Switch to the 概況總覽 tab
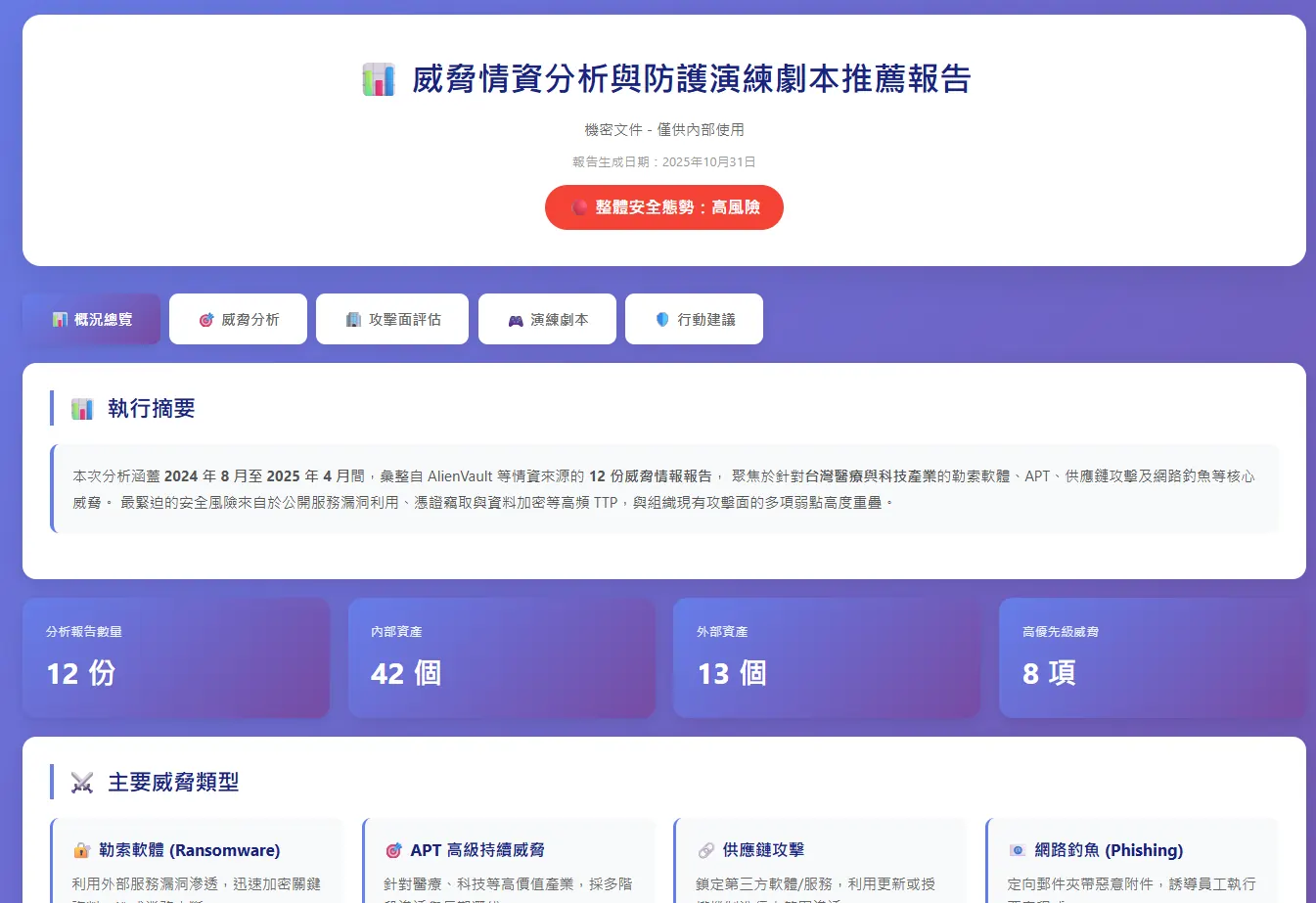Screen dimensions: 1316x903 (x=91, y=319)
